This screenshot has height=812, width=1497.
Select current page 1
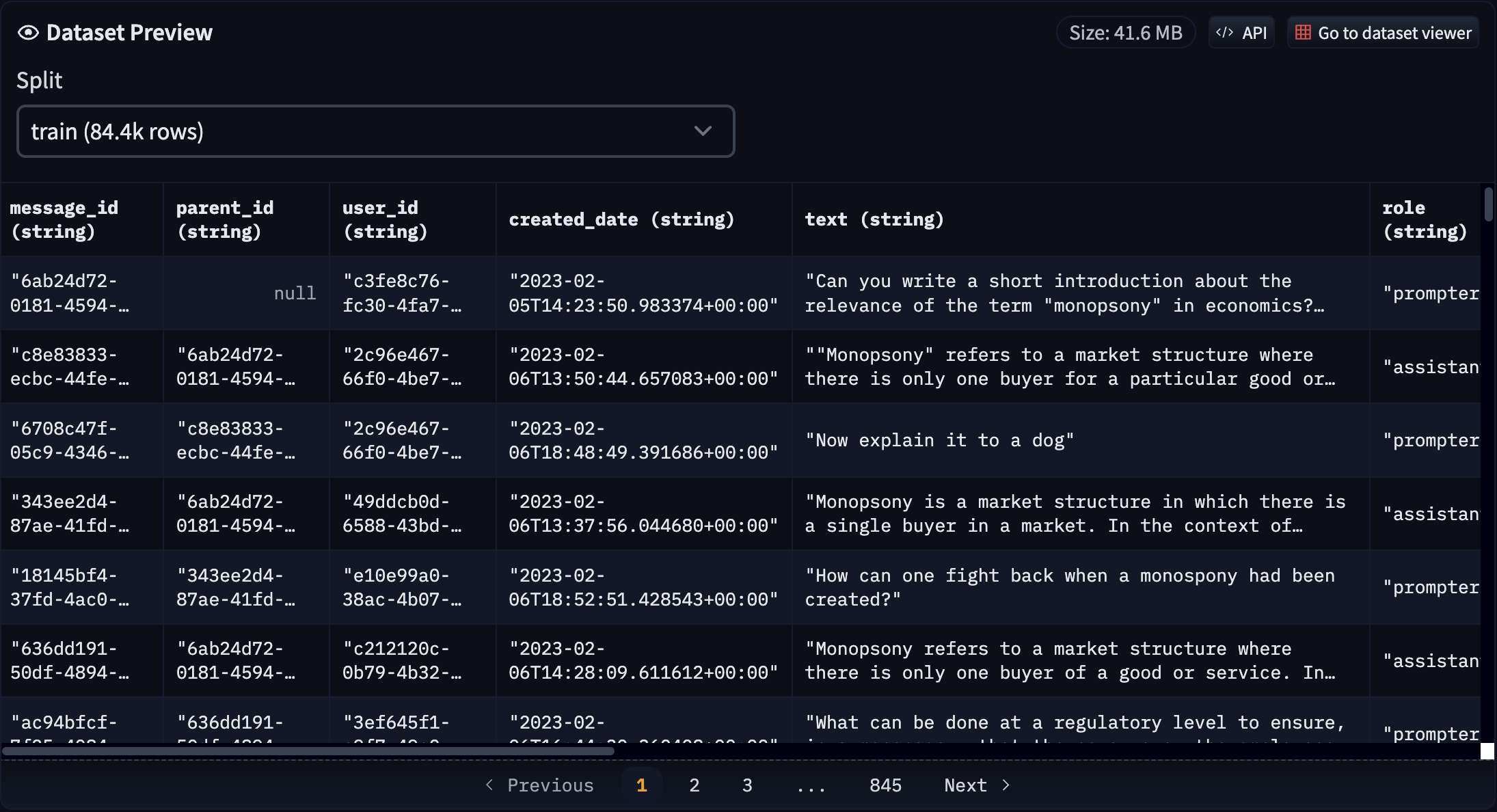[641, 785]
